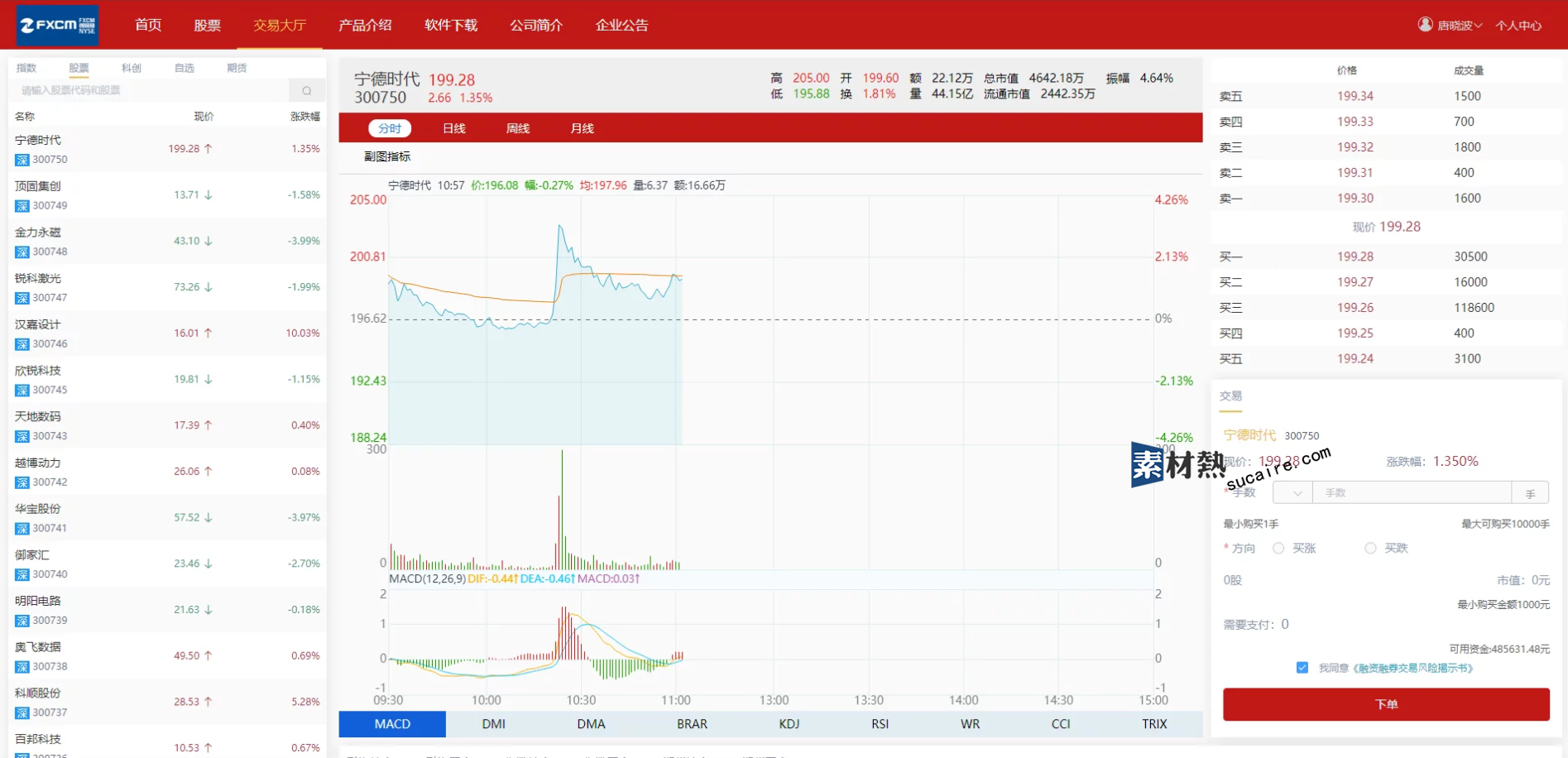The width and height of the screenshot is (1568, 758).
Task: Select 欣锐科技 row in stock list
Action: tap(167, 380)
